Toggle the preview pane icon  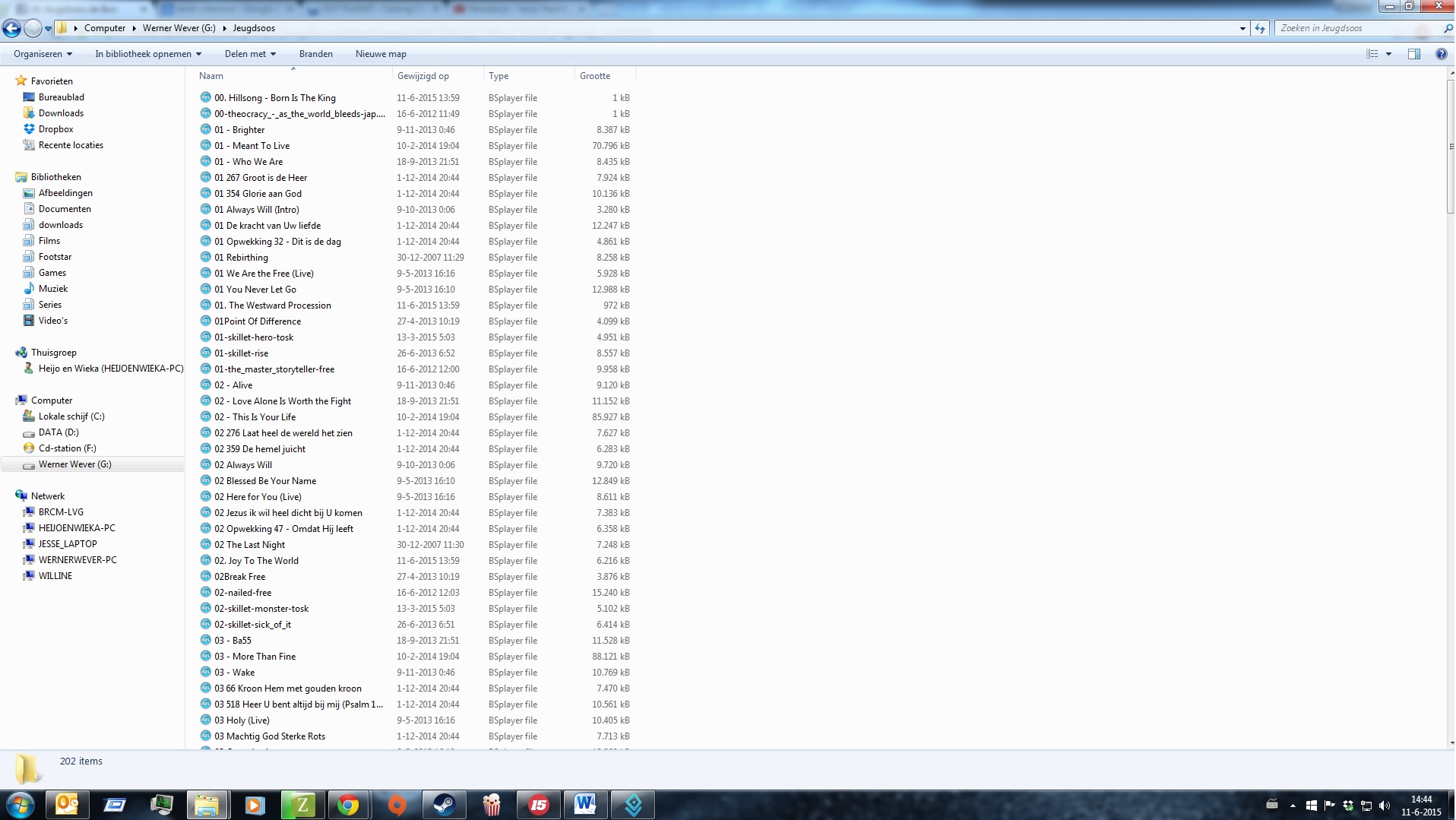point(1414,54)
